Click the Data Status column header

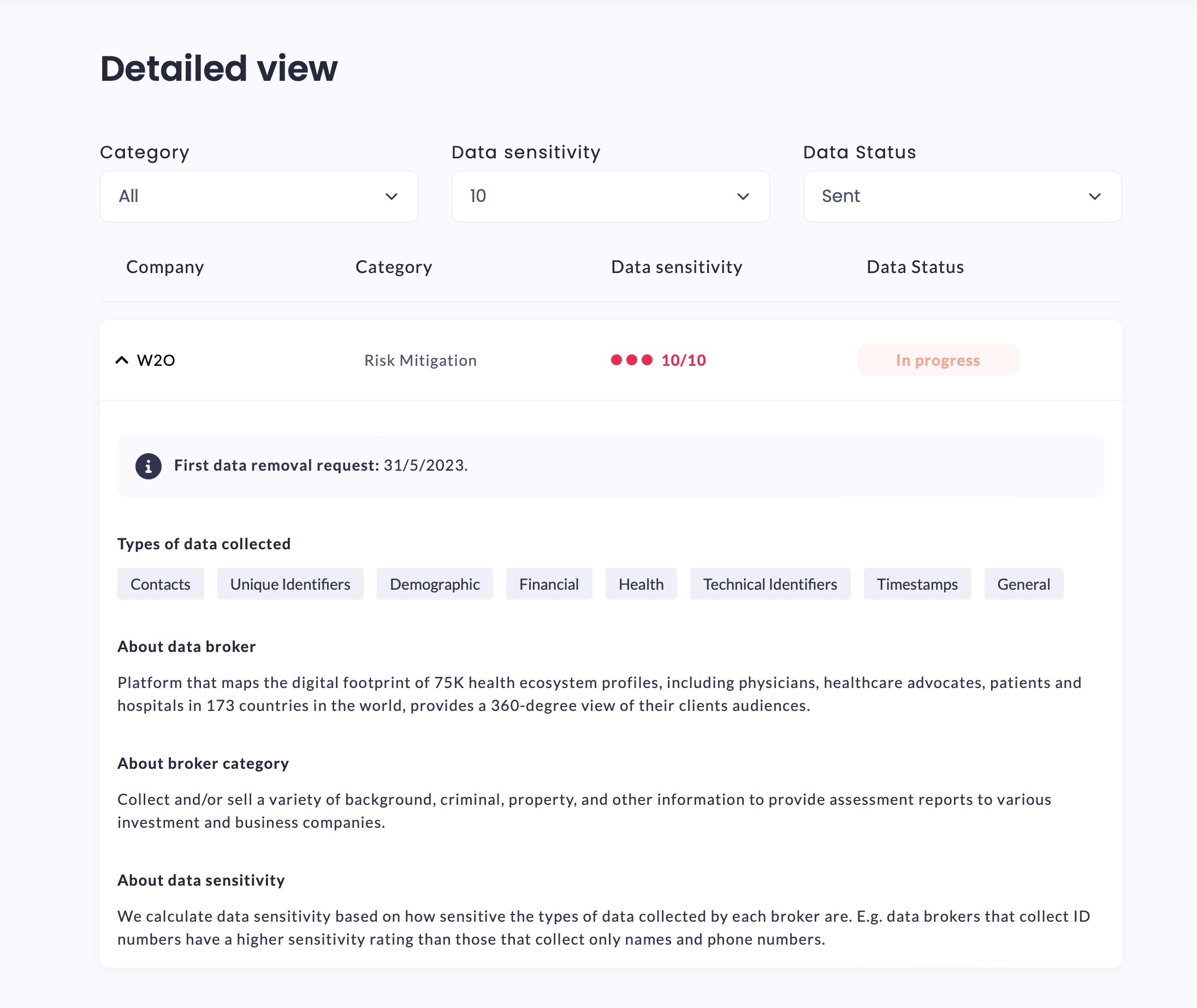point(915,267)
